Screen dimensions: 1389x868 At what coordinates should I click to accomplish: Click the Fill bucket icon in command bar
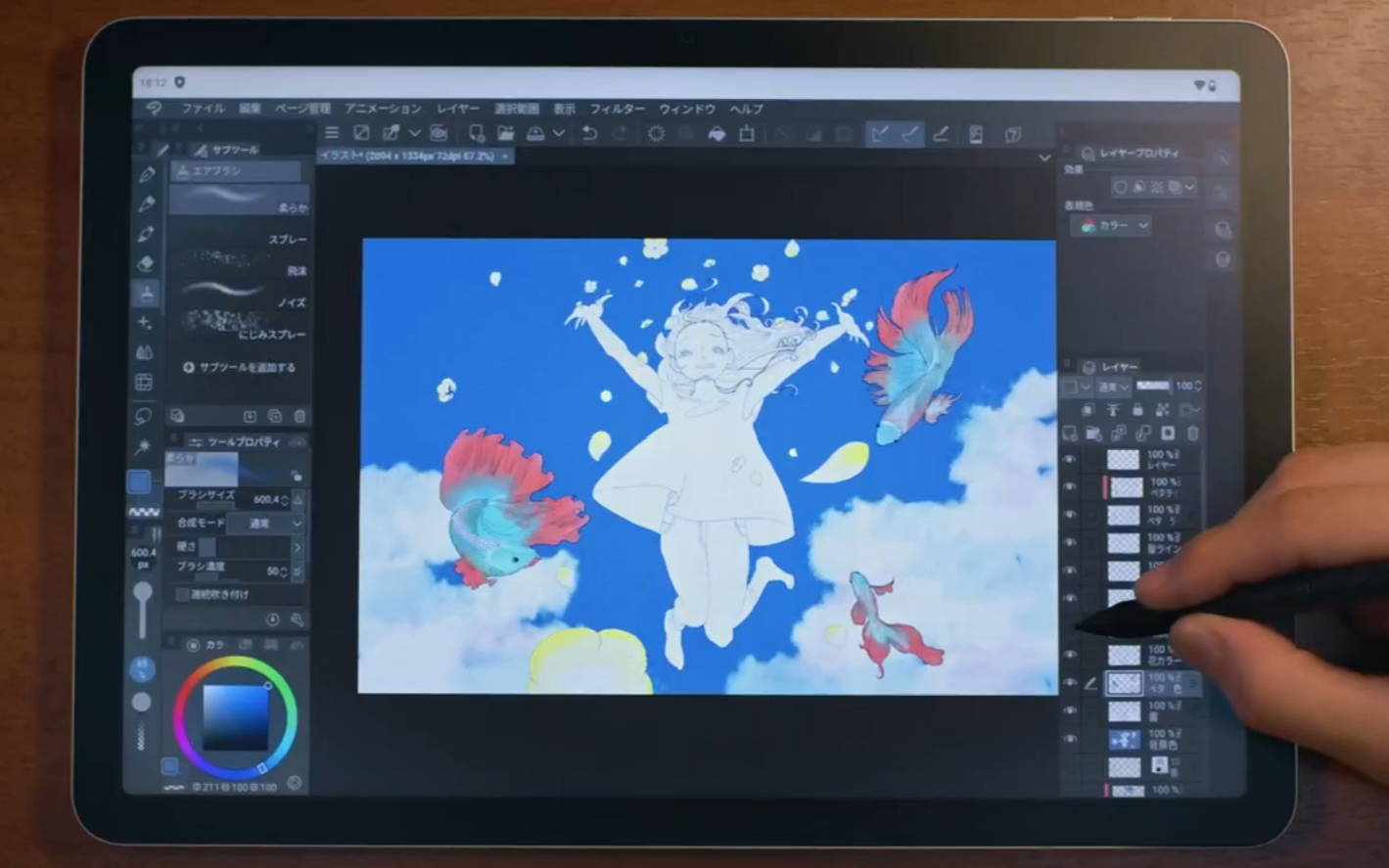717,134
